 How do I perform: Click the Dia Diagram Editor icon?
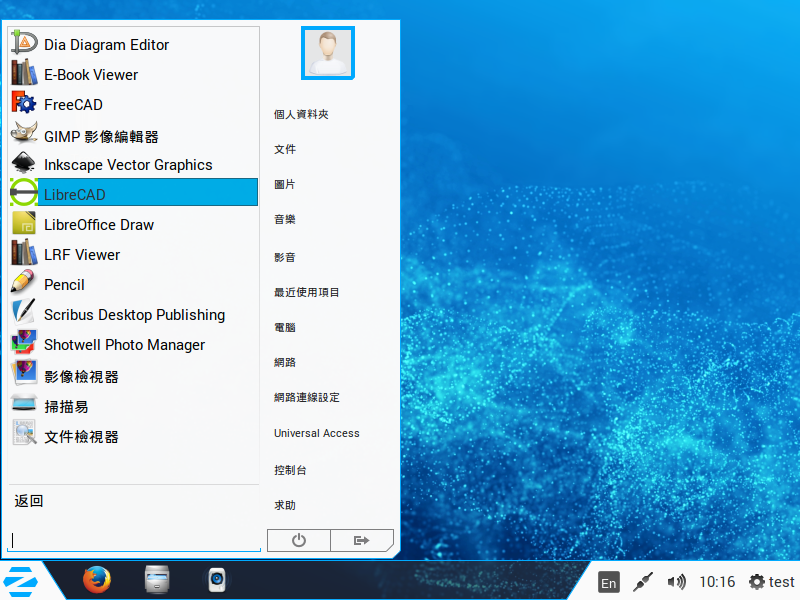24,43
